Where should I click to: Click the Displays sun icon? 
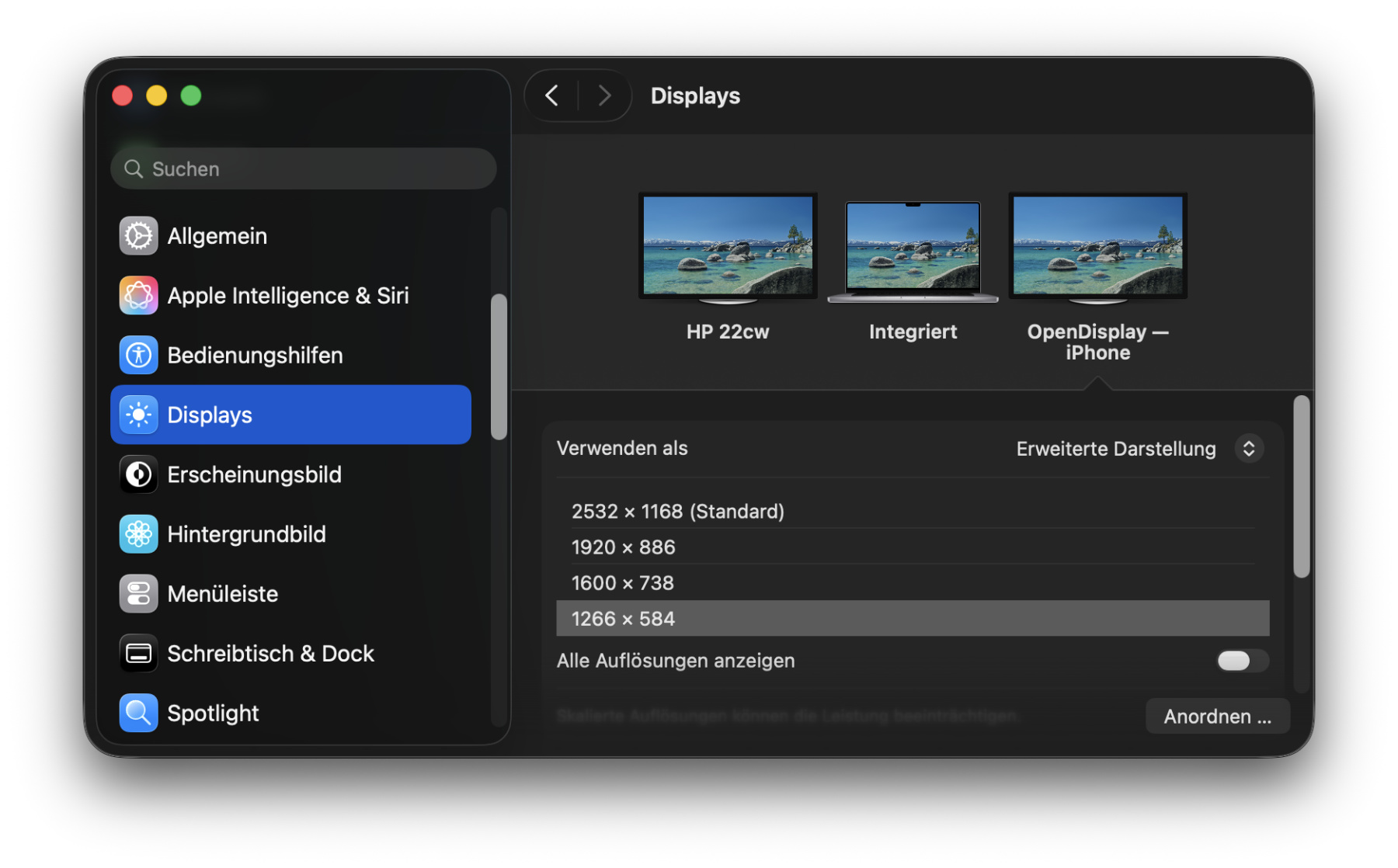coord(138,415)
